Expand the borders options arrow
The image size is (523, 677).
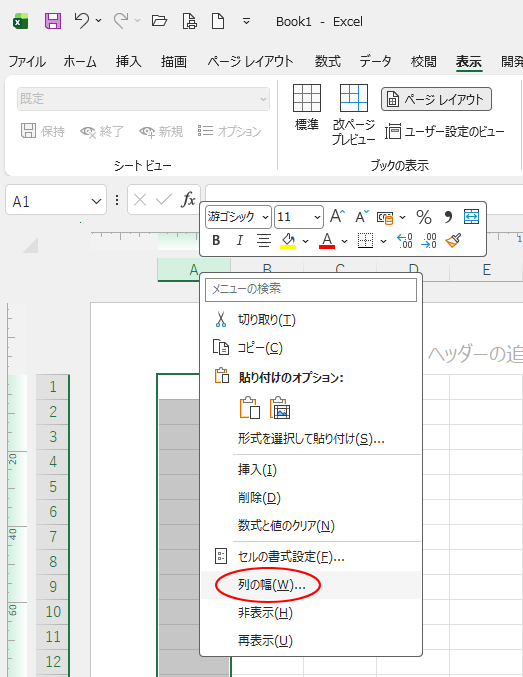pos(384,241)
